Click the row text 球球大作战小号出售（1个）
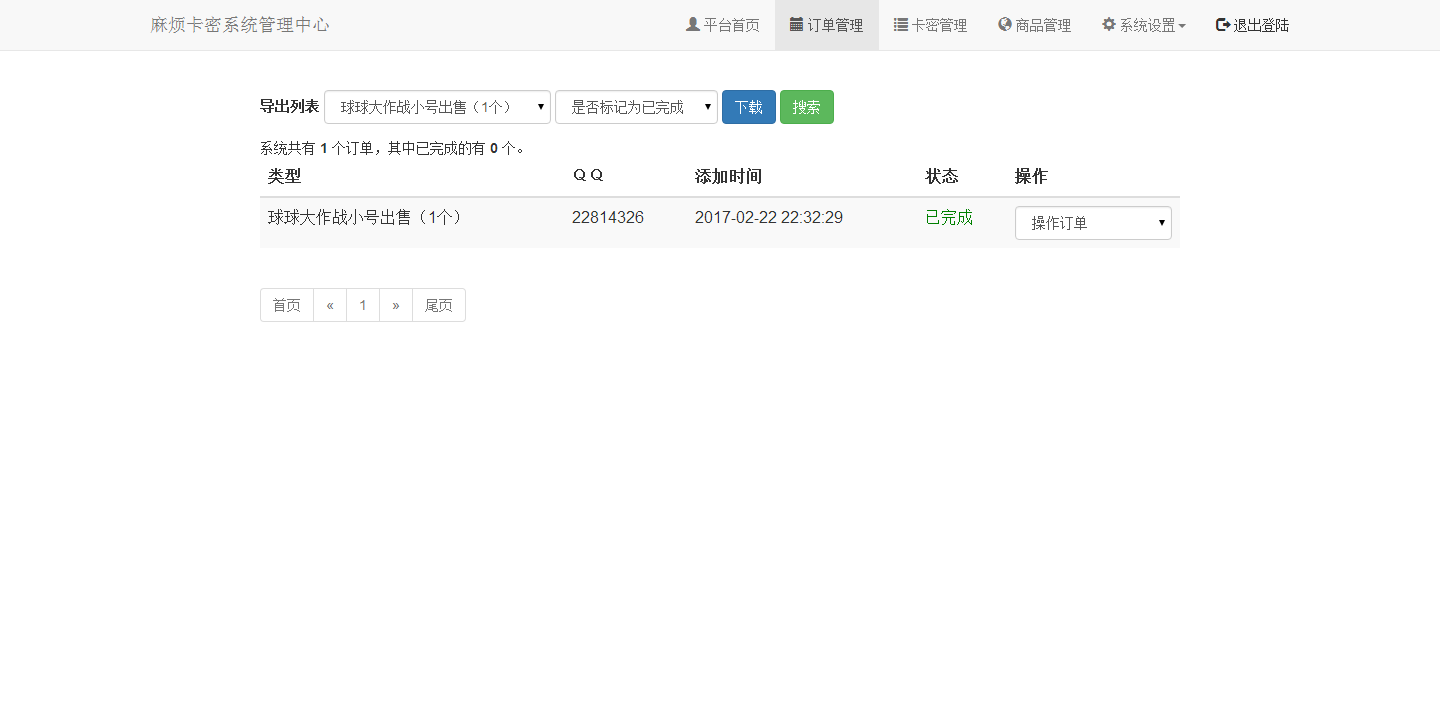Viewport: 1440px width, 711px height. point(366,217)
